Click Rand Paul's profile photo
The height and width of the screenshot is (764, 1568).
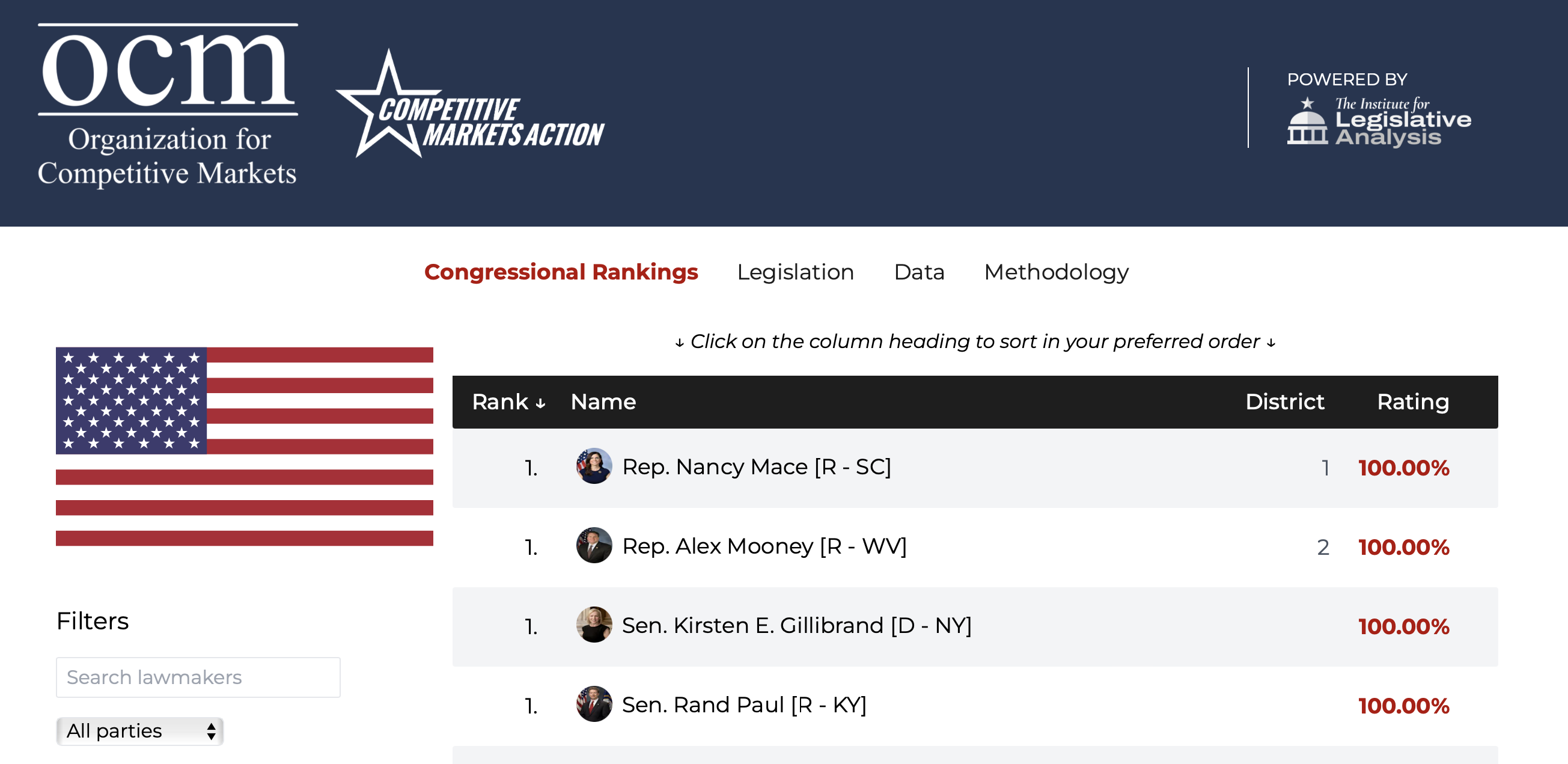coord(593,704)
